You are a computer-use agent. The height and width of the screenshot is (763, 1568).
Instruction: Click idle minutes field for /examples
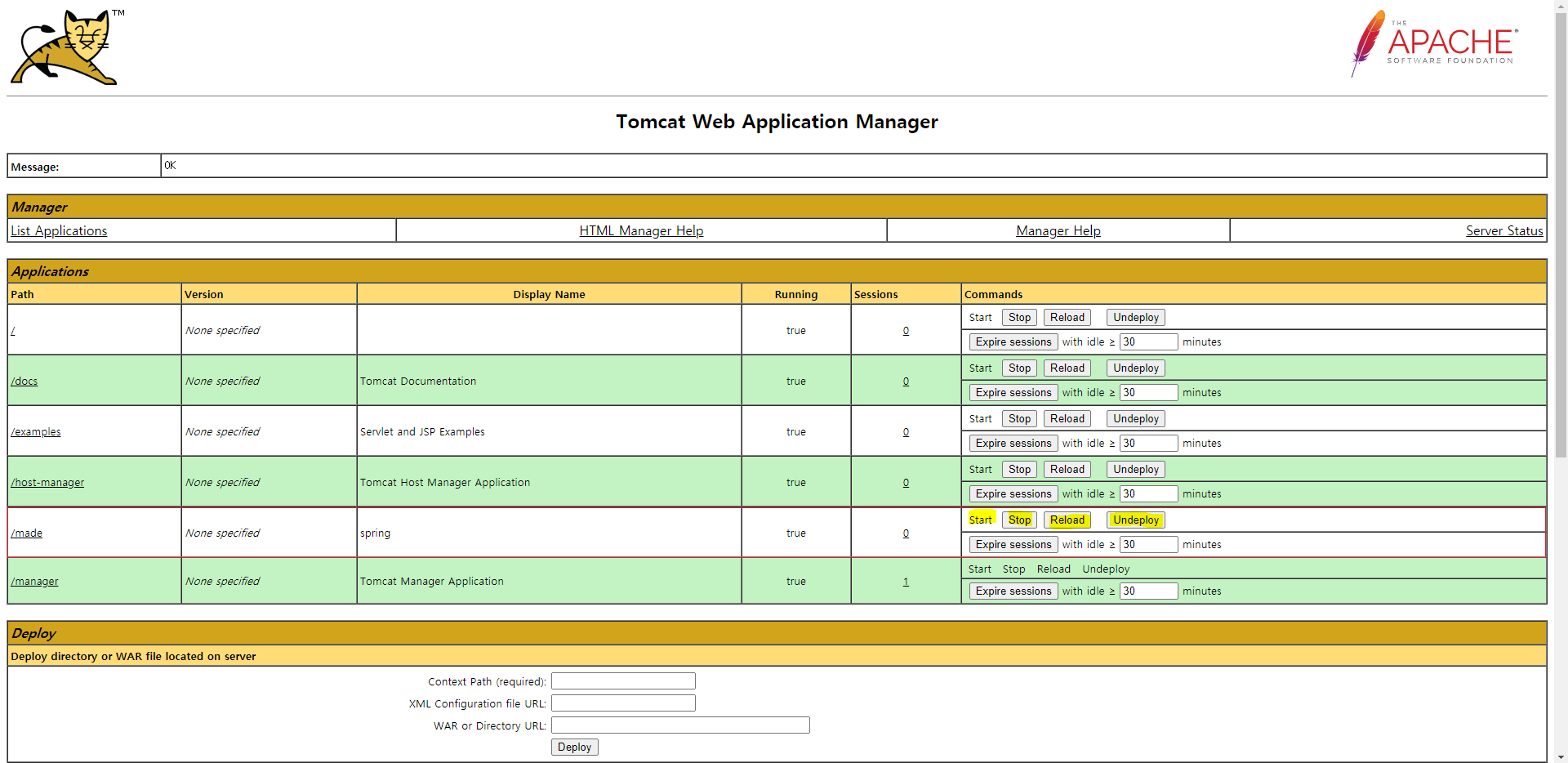coord(1148,444)
